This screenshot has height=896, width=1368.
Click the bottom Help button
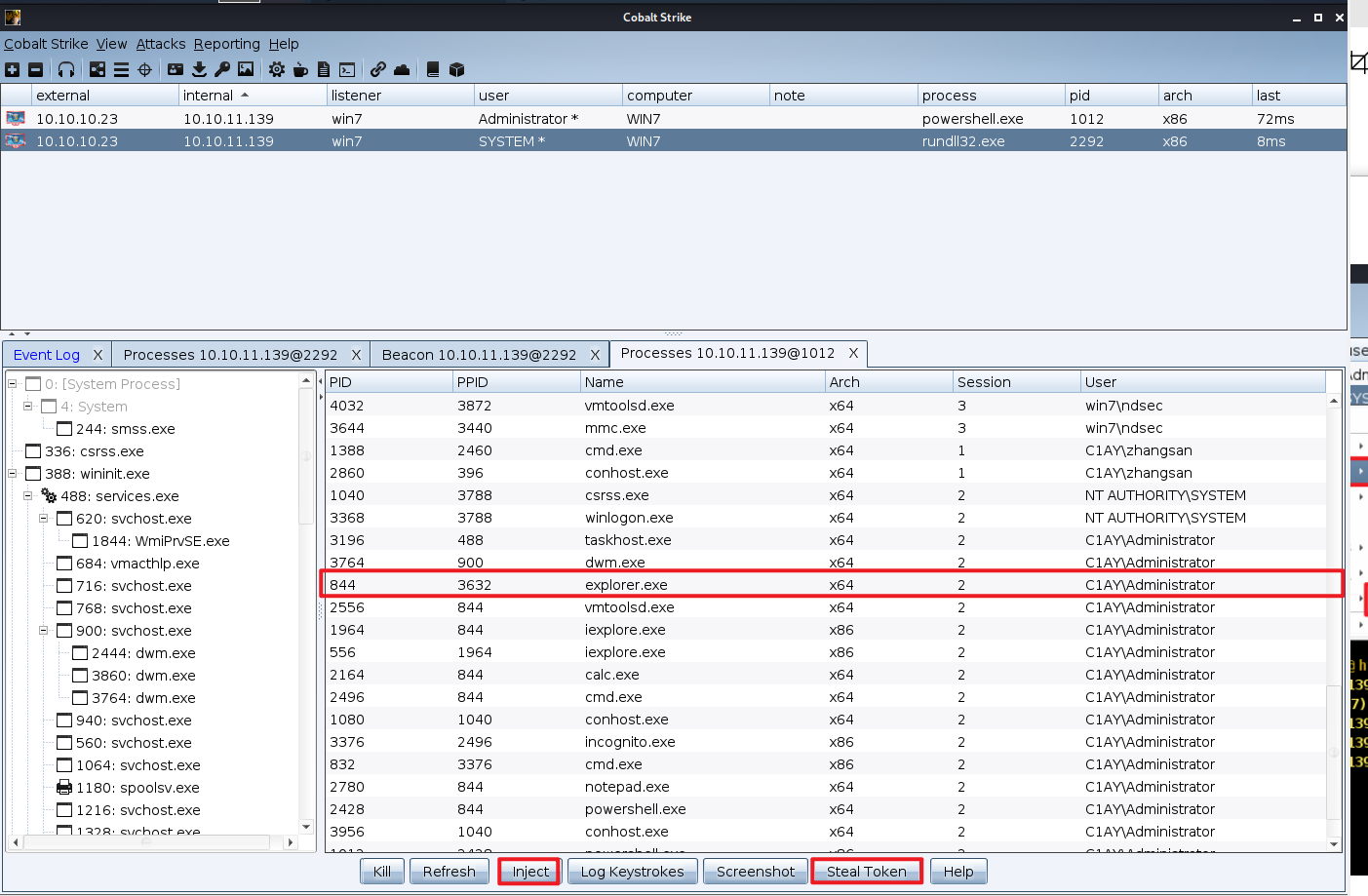click(x=958, y=872)
